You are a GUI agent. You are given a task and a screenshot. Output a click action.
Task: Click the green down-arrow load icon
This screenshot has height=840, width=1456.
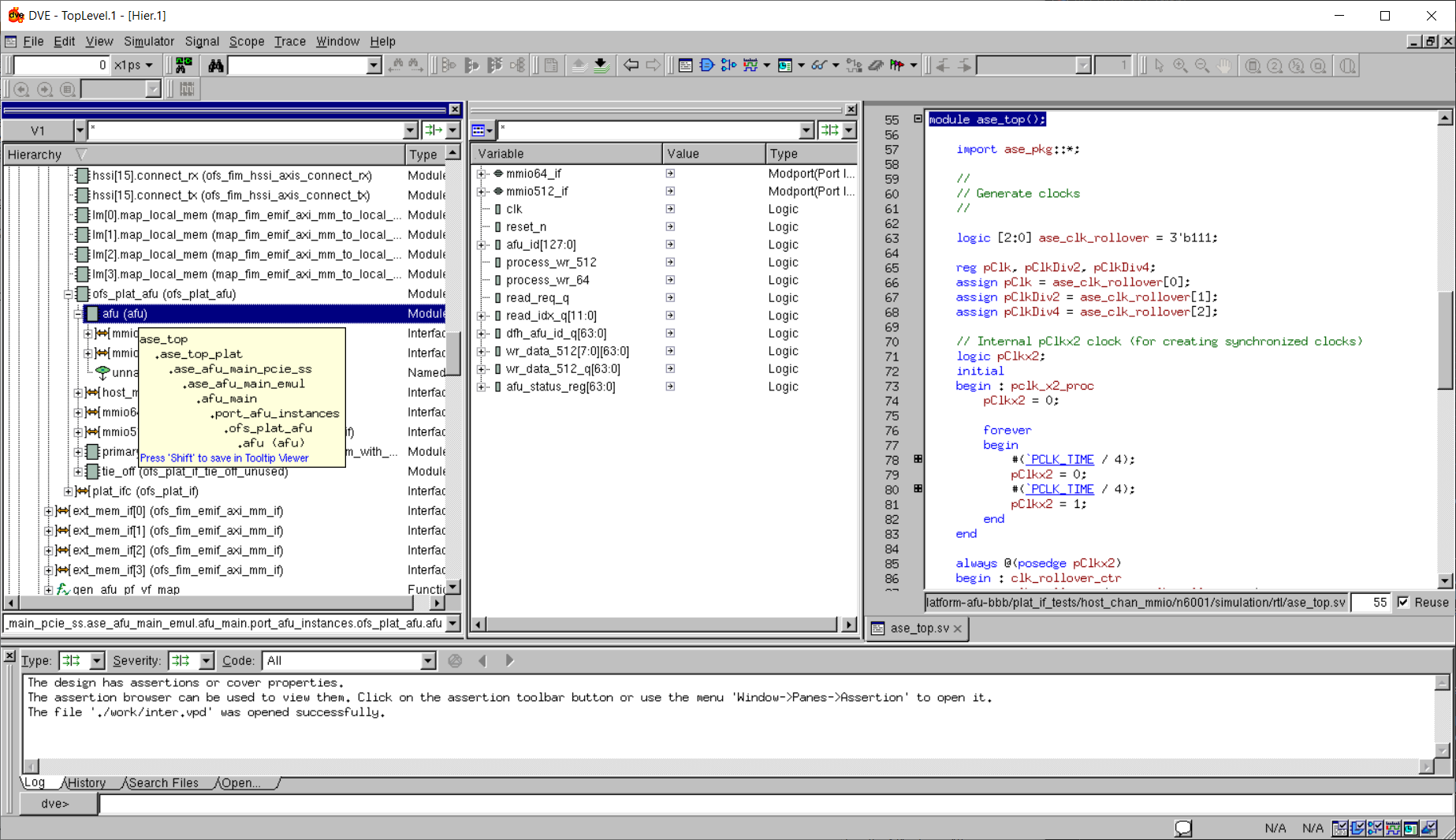click(x=601, y=65)
